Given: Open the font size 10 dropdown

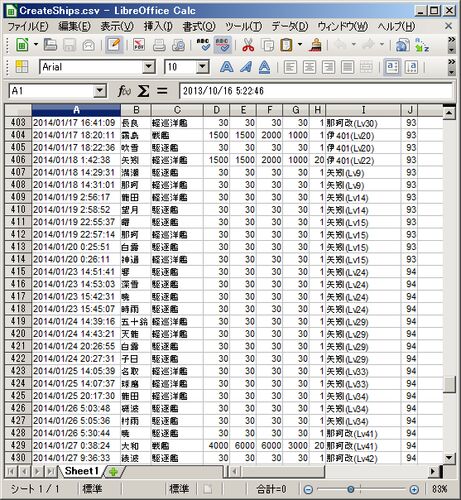Looking at the screenshot, I should (x=202, y=67).
